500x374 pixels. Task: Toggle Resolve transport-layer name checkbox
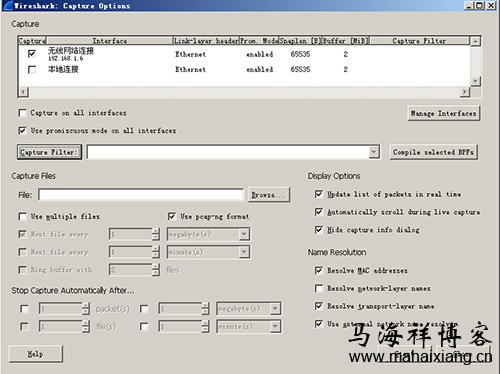tap(319, 306)
